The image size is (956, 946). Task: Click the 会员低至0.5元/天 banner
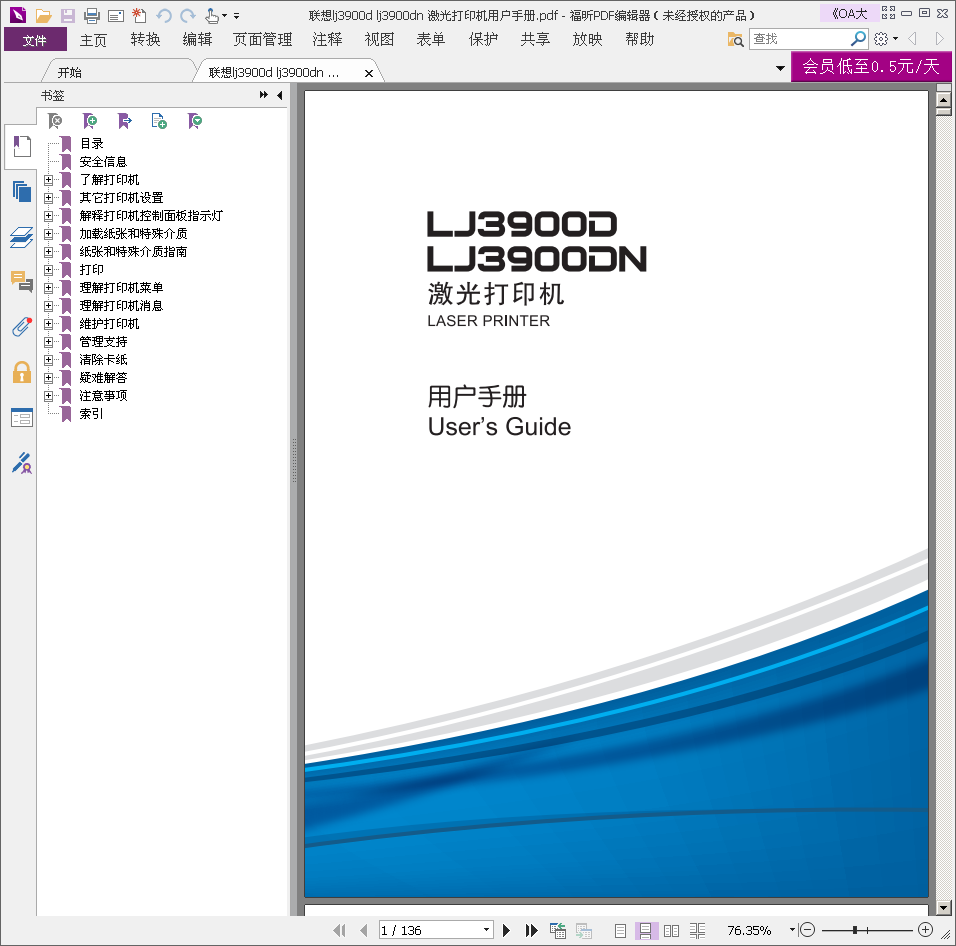(x=871, y=66)
